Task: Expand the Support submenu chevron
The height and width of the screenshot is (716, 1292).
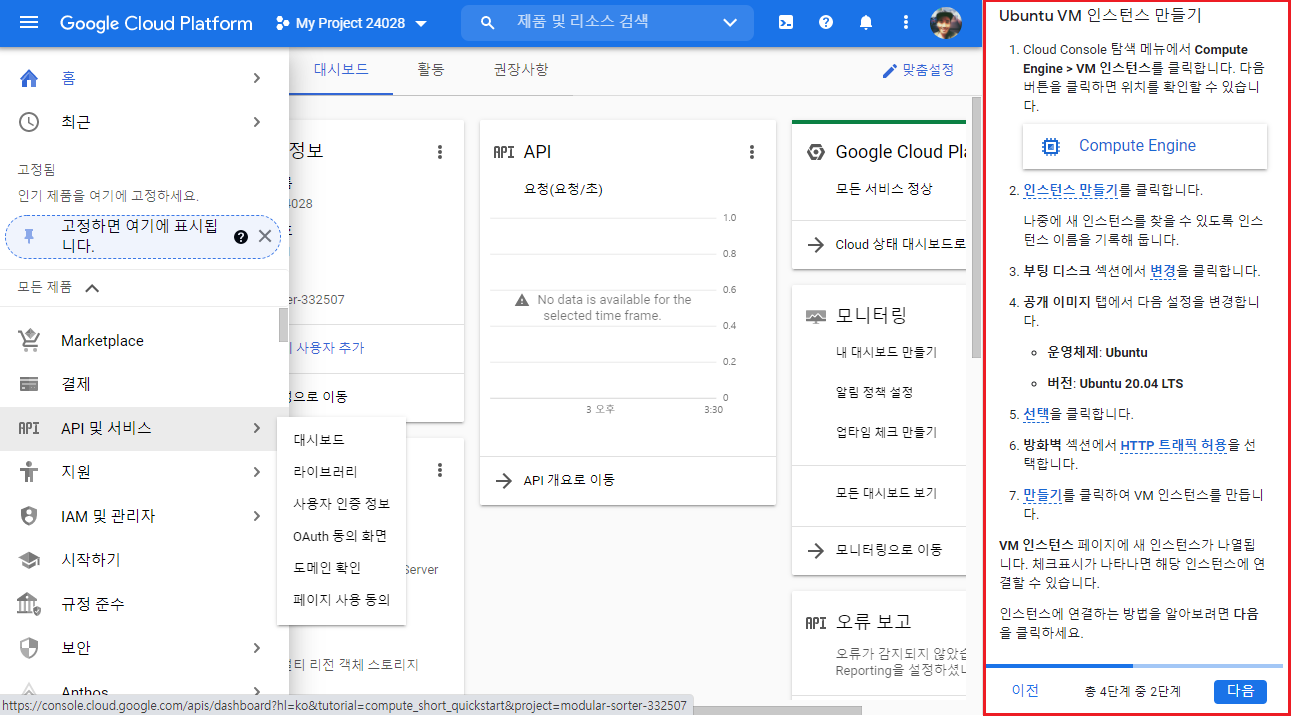Action: [257, 472]
